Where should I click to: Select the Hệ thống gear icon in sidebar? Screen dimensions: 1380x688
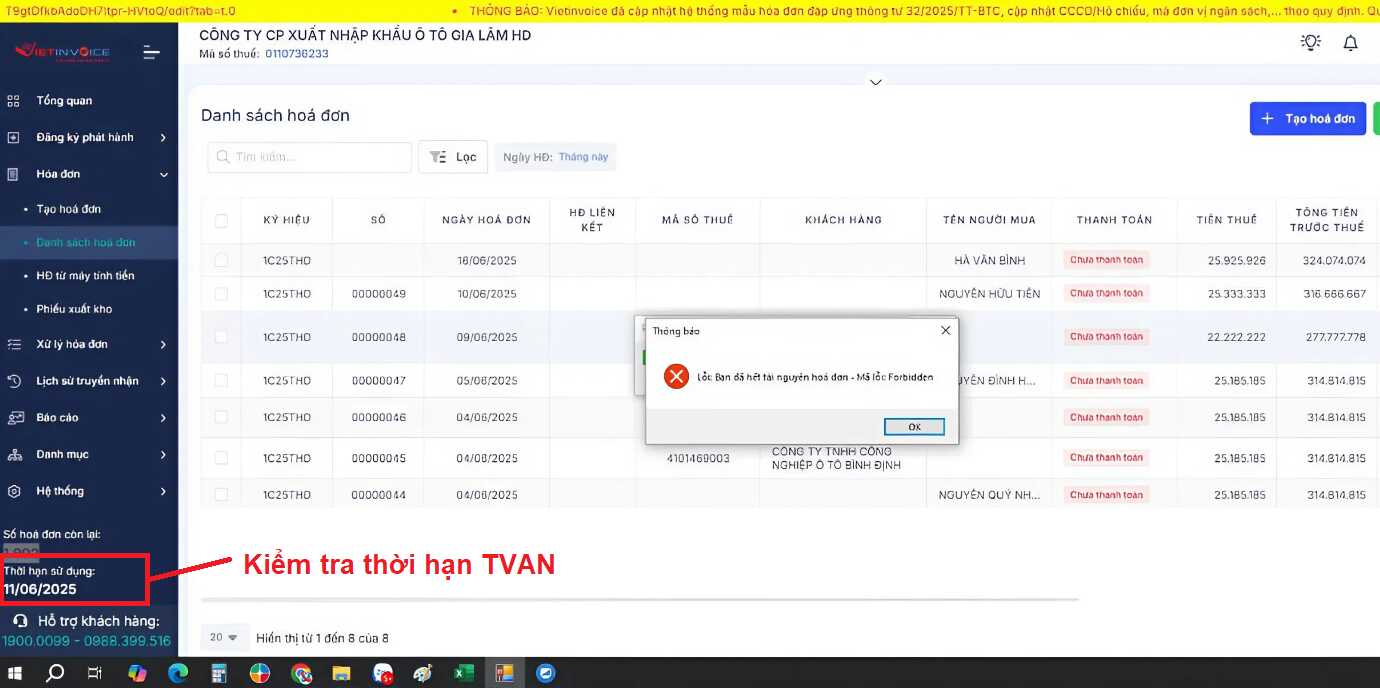pyautogui.click(x=13, y=491)
